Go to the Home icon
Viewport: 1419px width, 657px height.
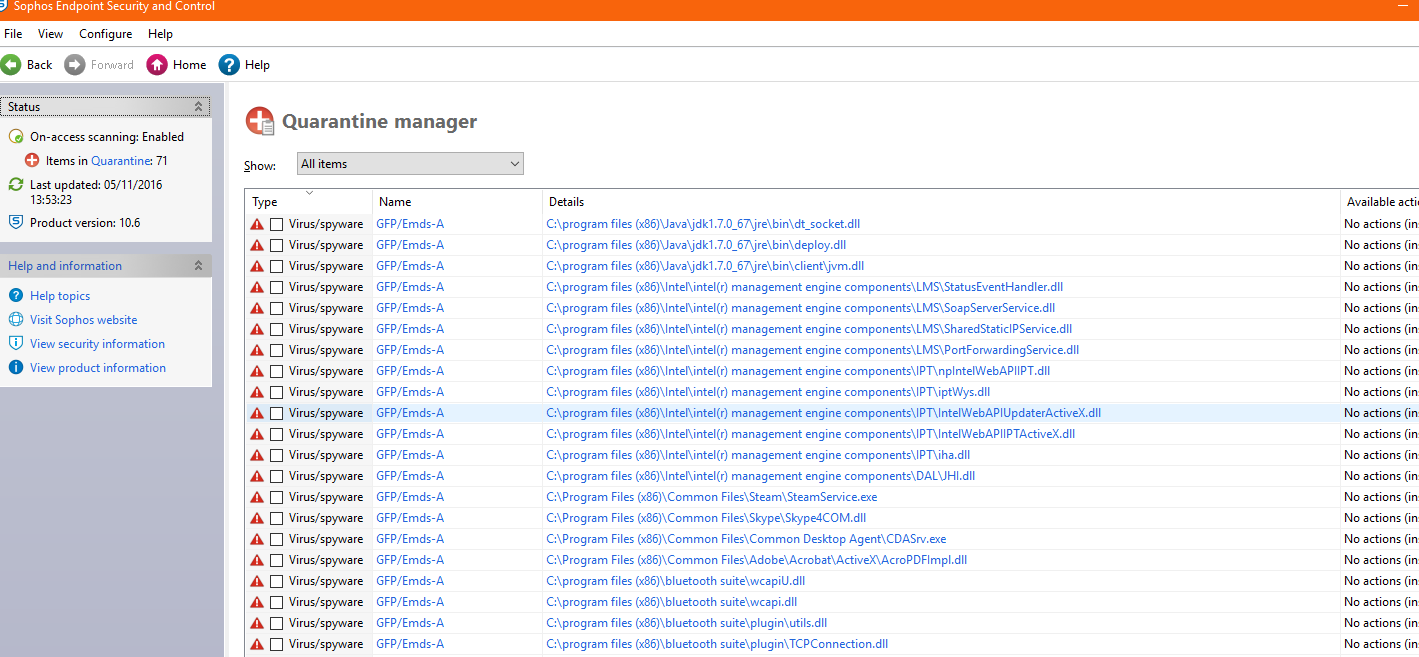[x=157, y=65]
